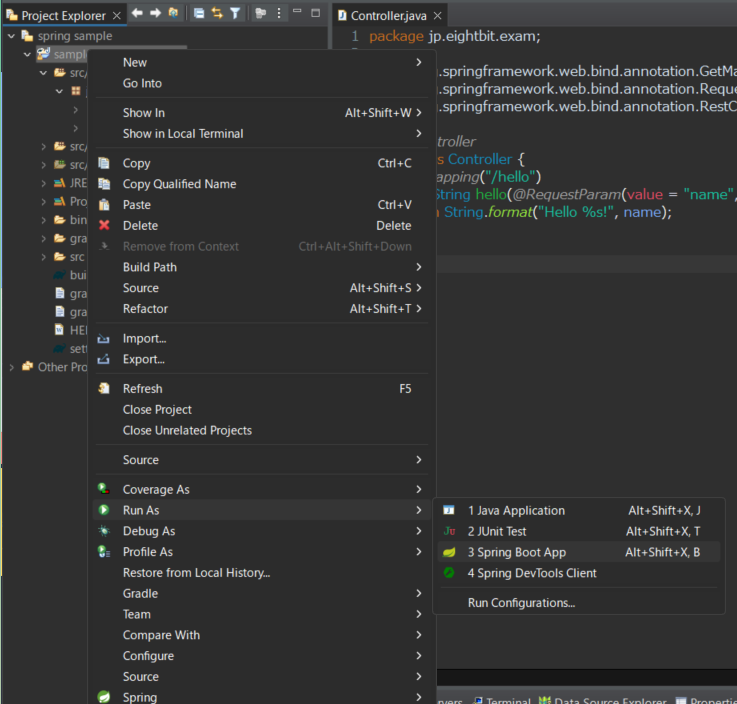Viewport: 737px width, 704px height.
Task: Open the Compare With submenu
Action: pos(262,635)
